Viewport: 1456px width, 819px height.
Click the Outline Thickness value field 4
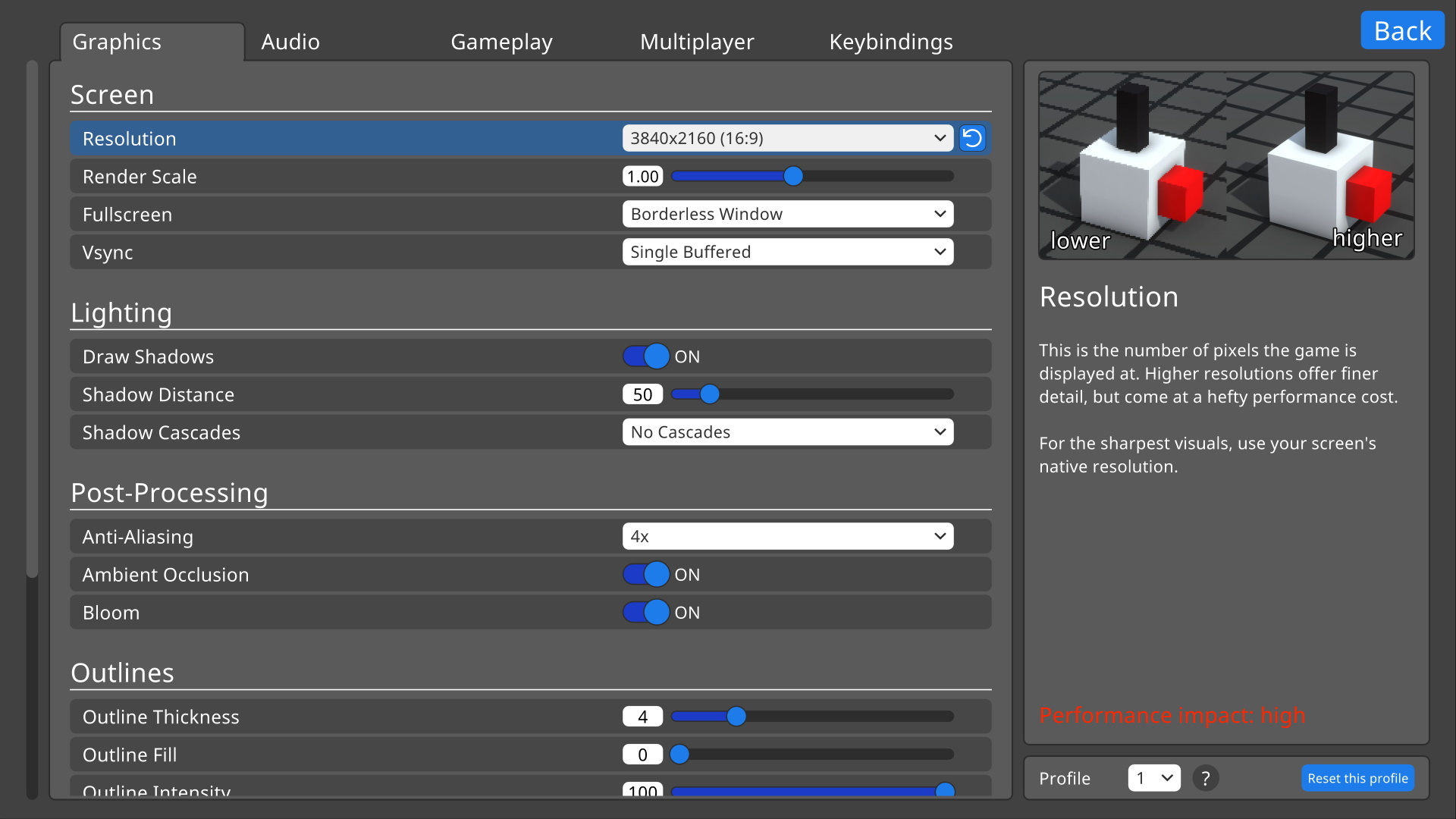[643, 717]
